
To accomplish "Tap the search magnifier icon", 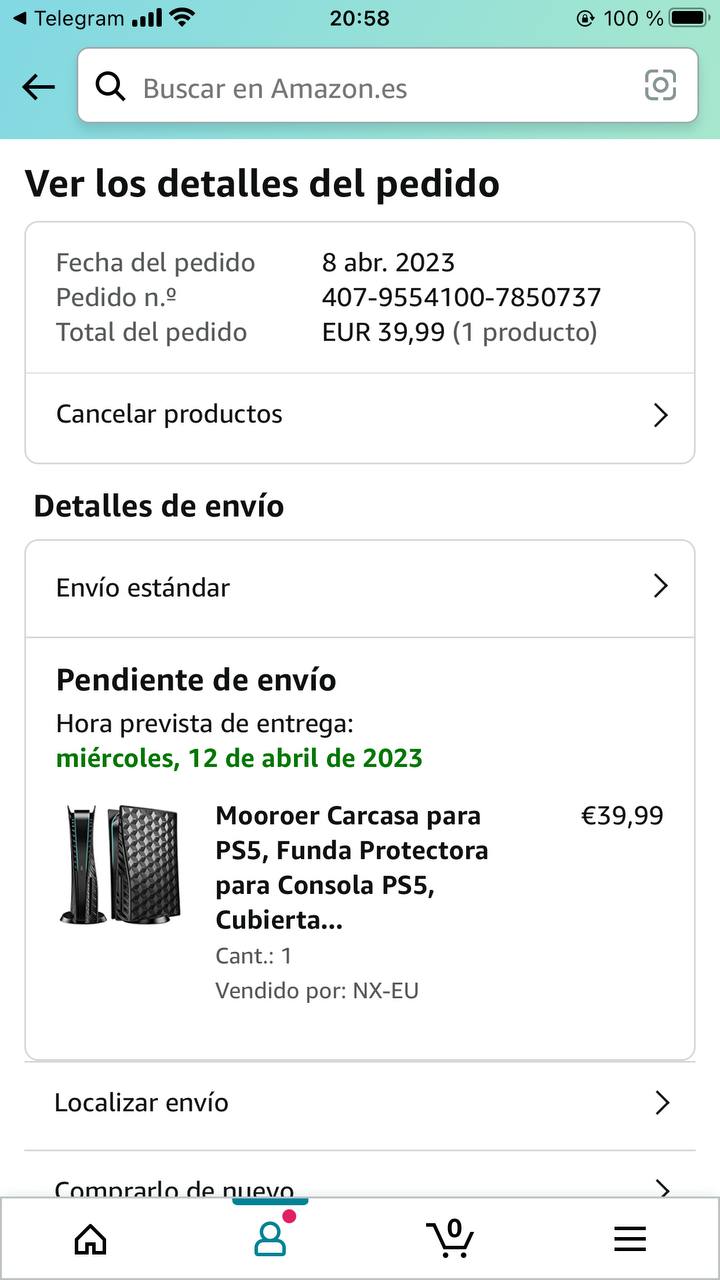I will [111, 87].
